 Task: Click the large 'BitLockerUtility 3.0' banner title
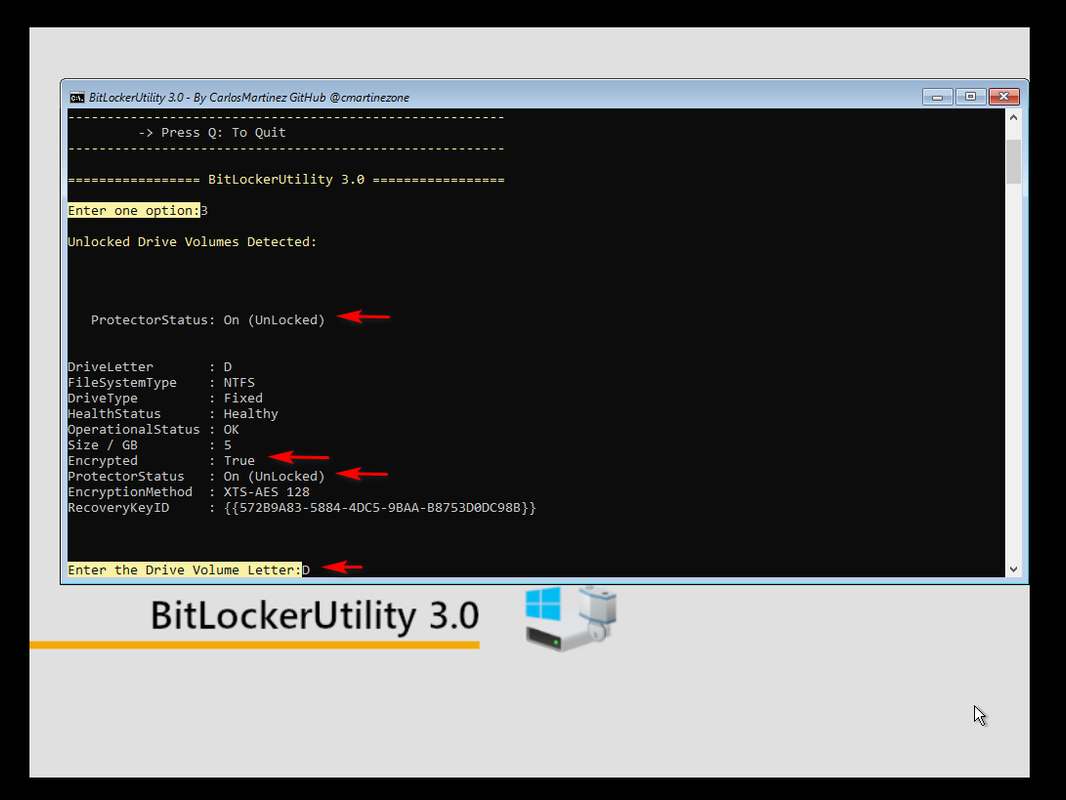pos(315,615)
